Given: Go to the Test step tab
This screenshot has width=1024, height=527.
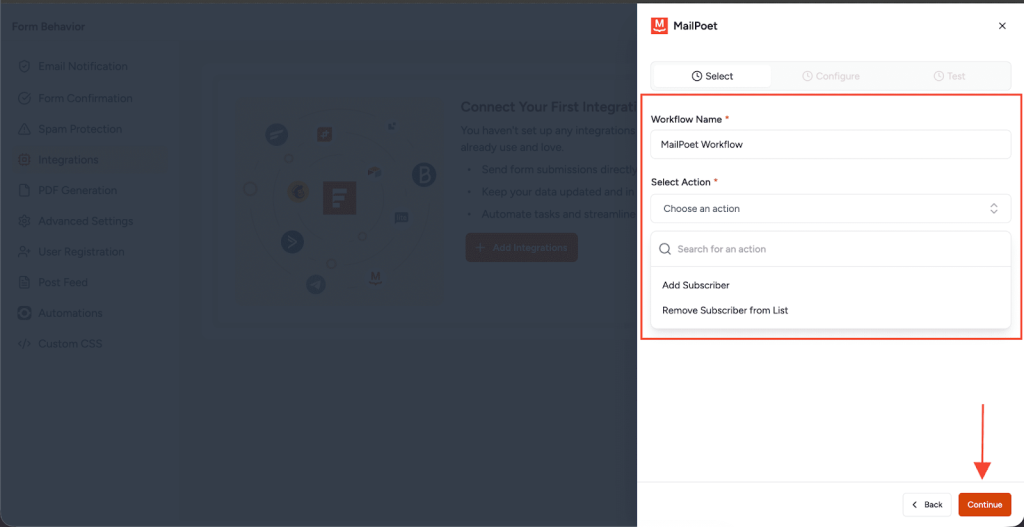Looking at the screenshot, I should point(949,76).
